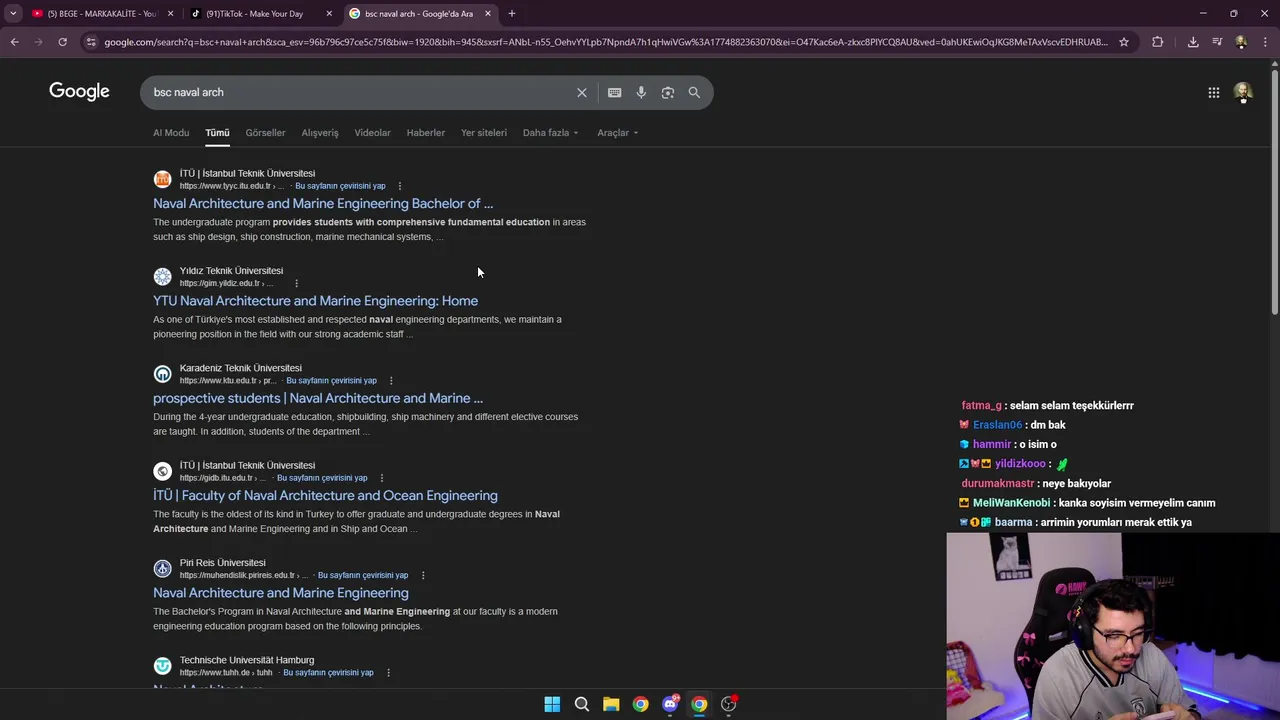1280x720 pixels.
Task: Open more options for İTÜ Bachelor result
Action: point(399,186)
